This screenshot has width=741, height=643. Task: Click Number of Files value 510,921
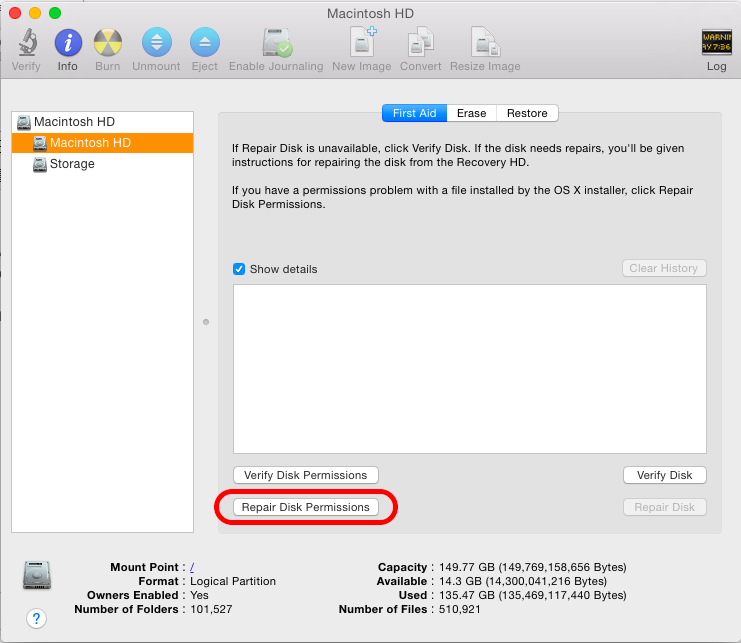click(459, 609)
